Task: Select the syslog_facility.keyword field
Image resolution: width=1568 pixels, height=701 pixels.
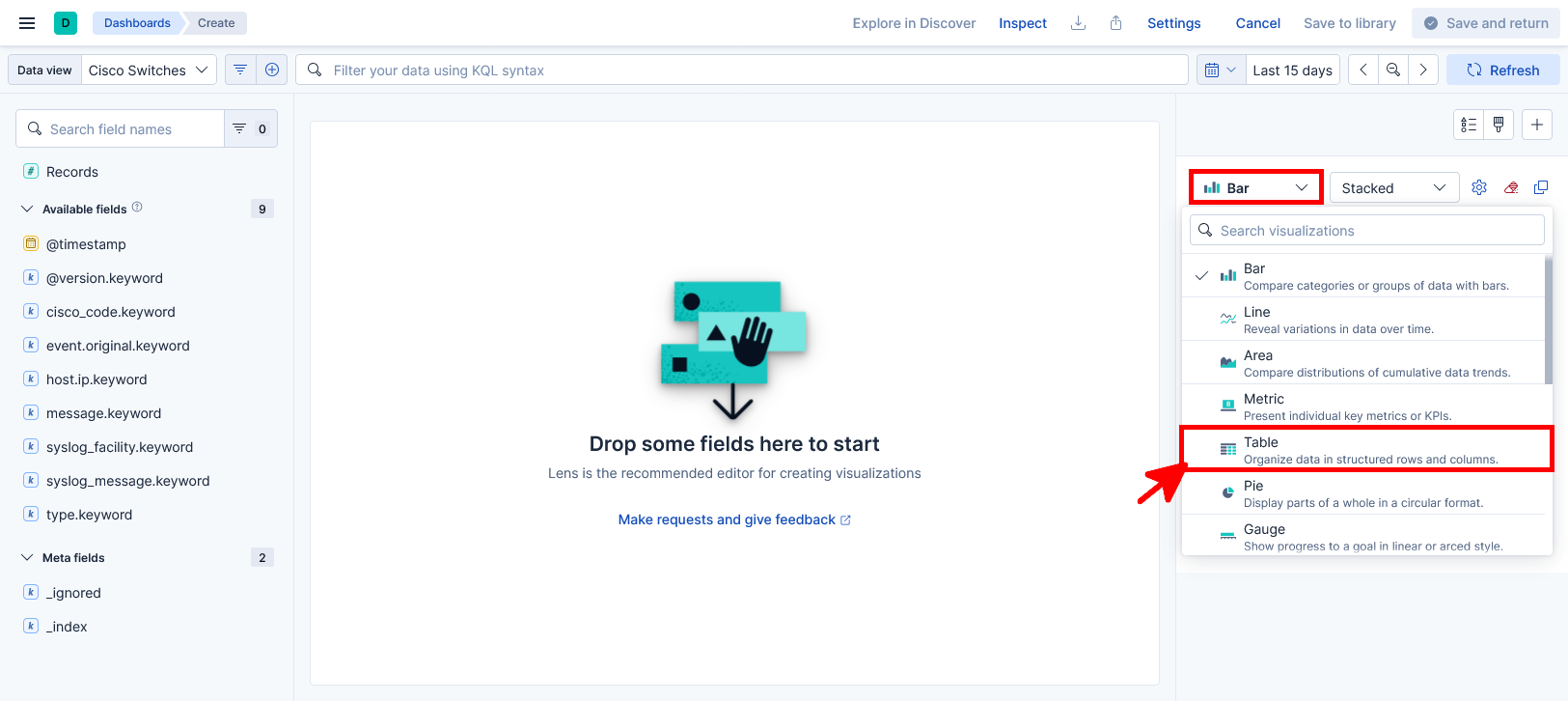Action: click(120, 446)
